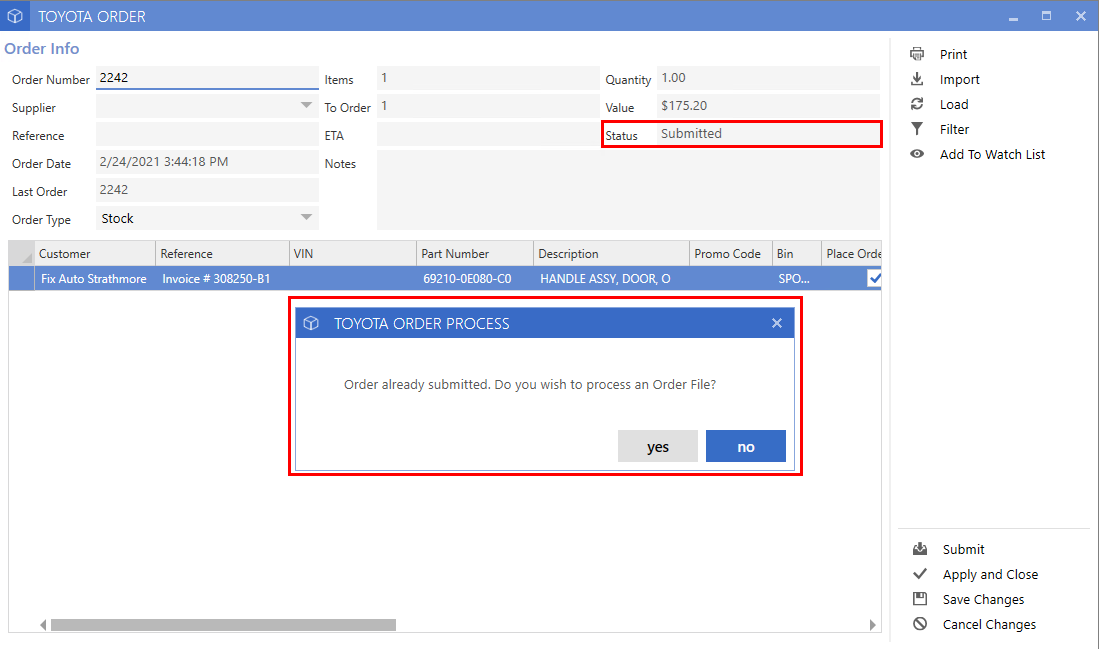Open the Supplier dropdown

pyautogui.click(x=306, y=106)
